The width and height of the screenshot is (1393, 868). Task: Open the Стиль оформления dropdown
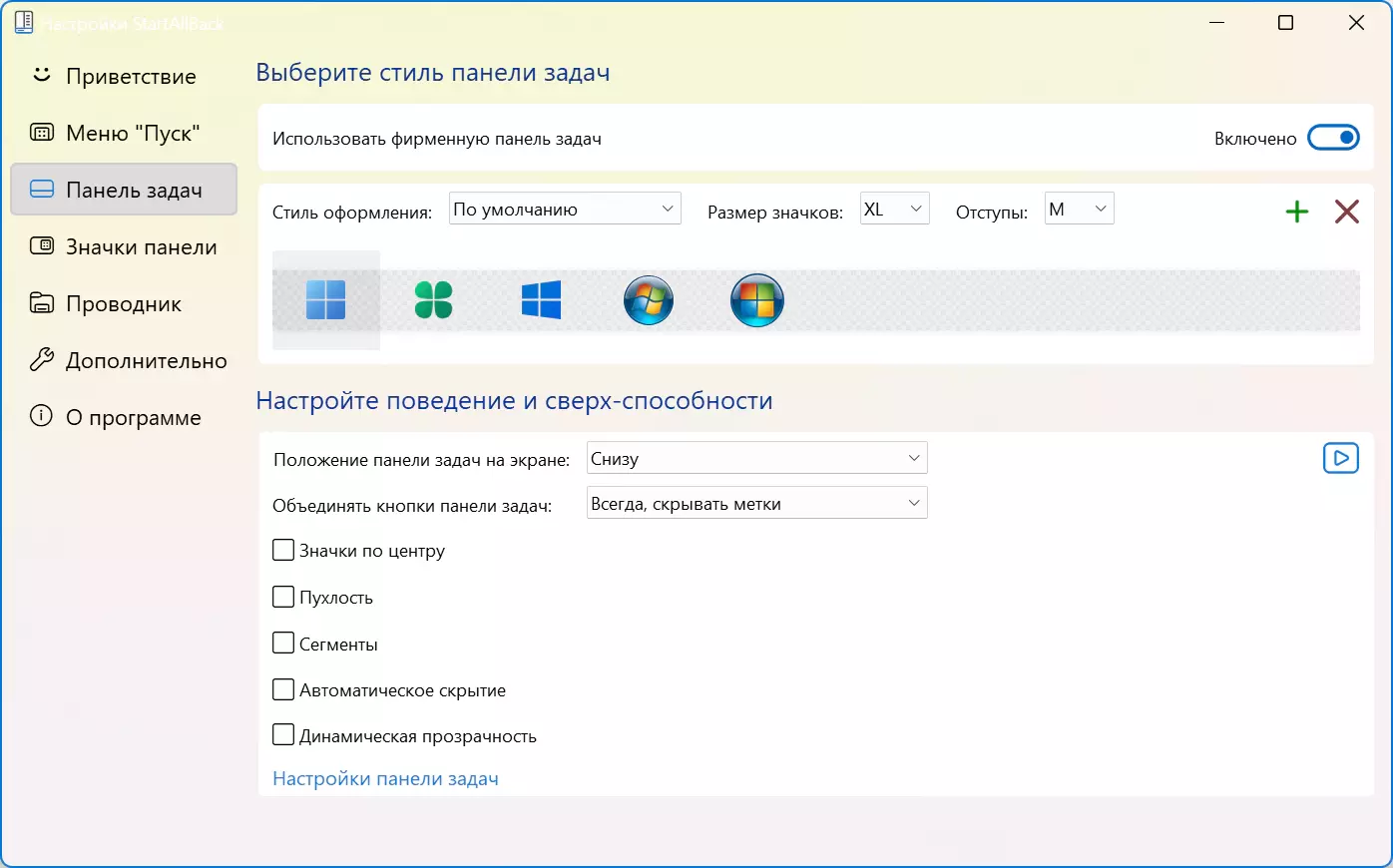pos(565,209)
